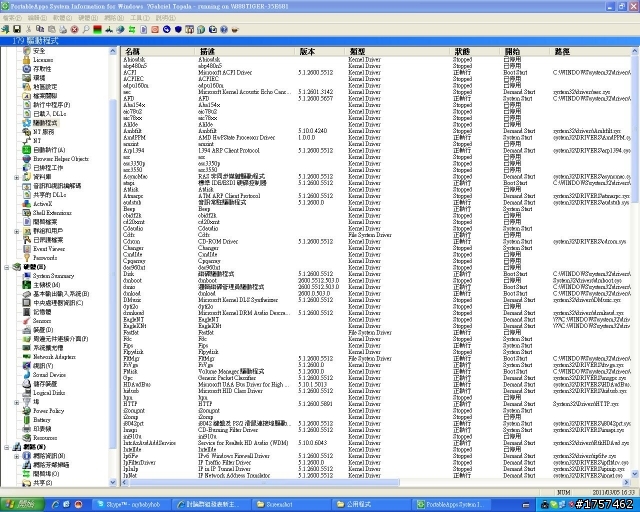Click the floppy disk Save toolbar icon
Screen dimensions: 640x512
tap(17, 29)
